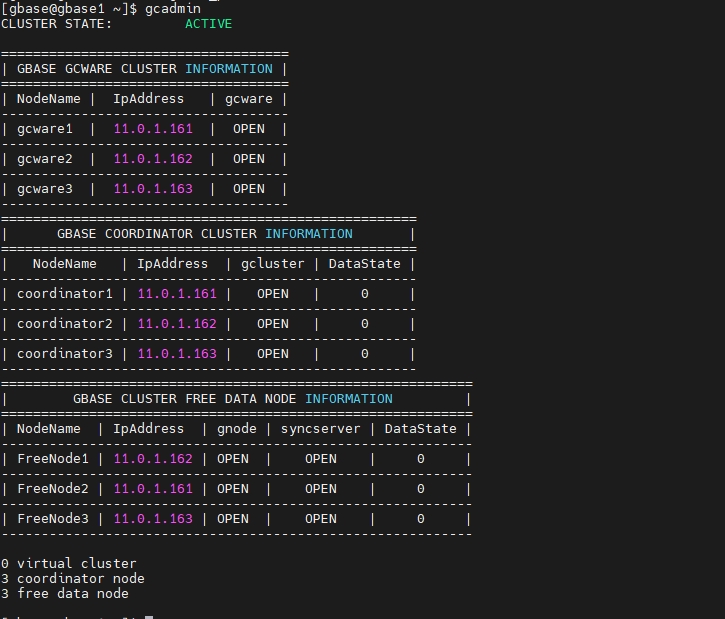Viewport: 725px width, 619px height.
Task: Select the coordinator1 node name
Action: [65, 294]
